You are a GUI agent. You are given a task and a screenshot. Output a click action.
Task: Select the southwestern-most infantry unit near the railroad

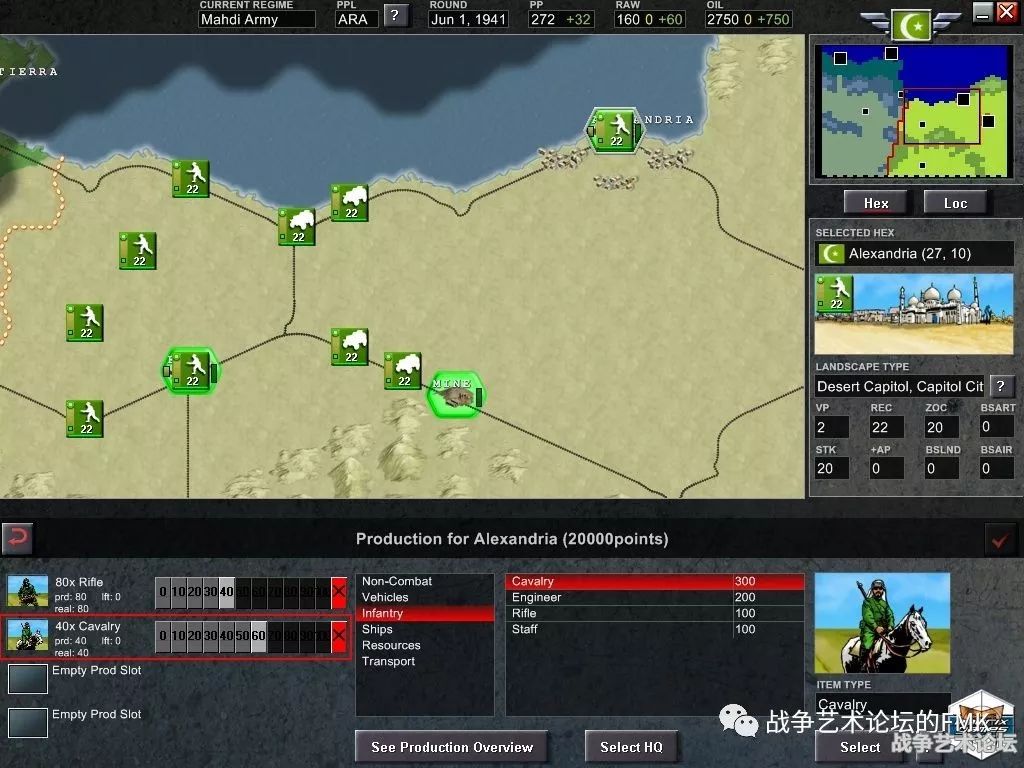tap(85, 419)
